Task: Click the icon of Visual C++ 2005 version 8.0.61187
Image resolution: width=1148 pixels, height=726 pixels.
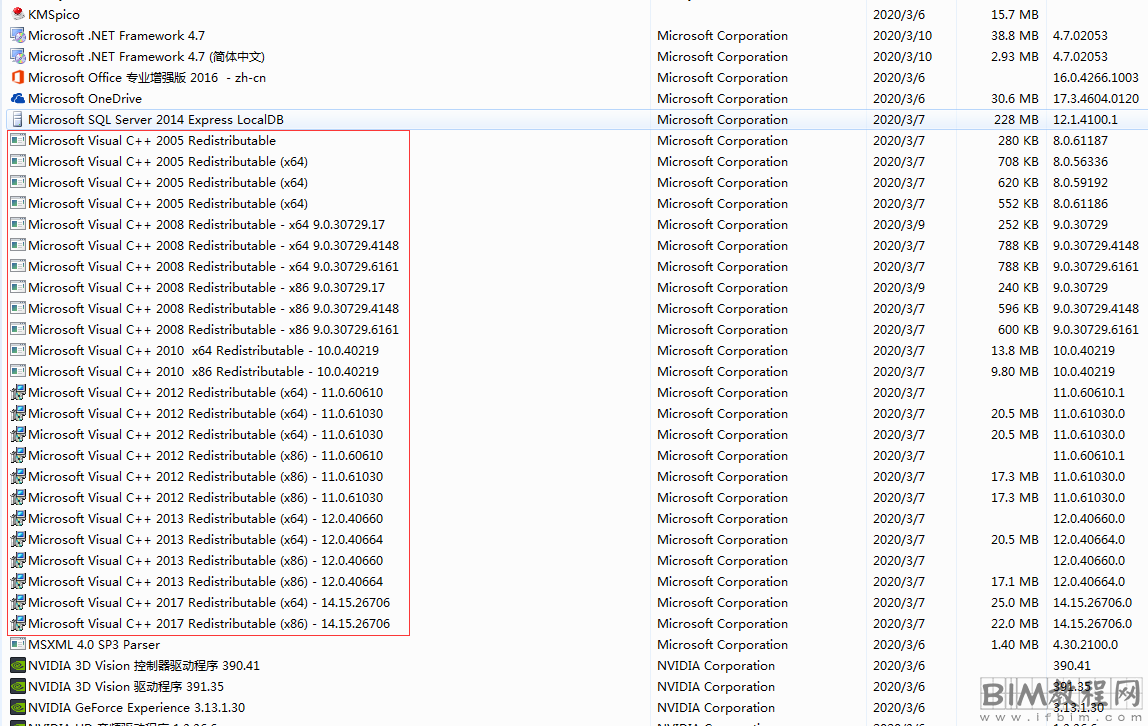Action: pos(18,141)
